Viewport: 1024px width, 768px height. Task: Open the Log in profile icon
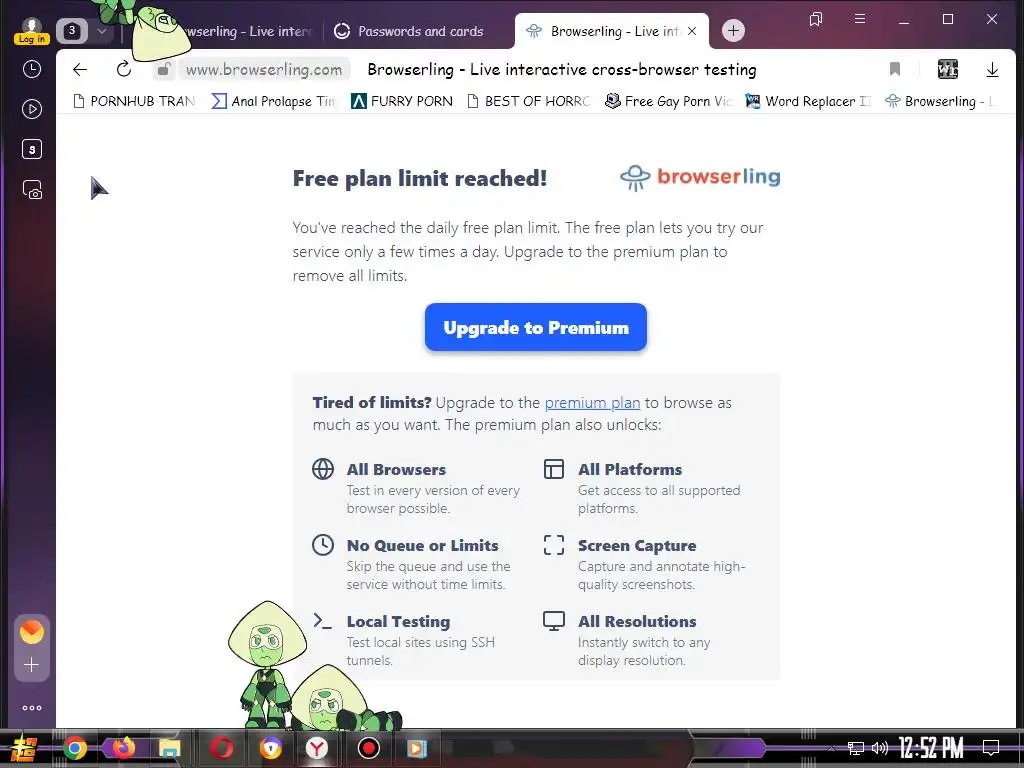pos(31,31)
